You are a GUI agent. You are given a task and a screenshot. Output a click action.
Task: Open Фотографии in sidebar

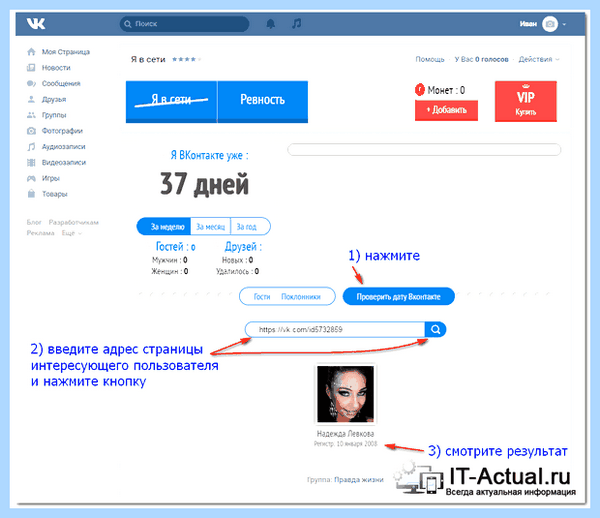62,131
